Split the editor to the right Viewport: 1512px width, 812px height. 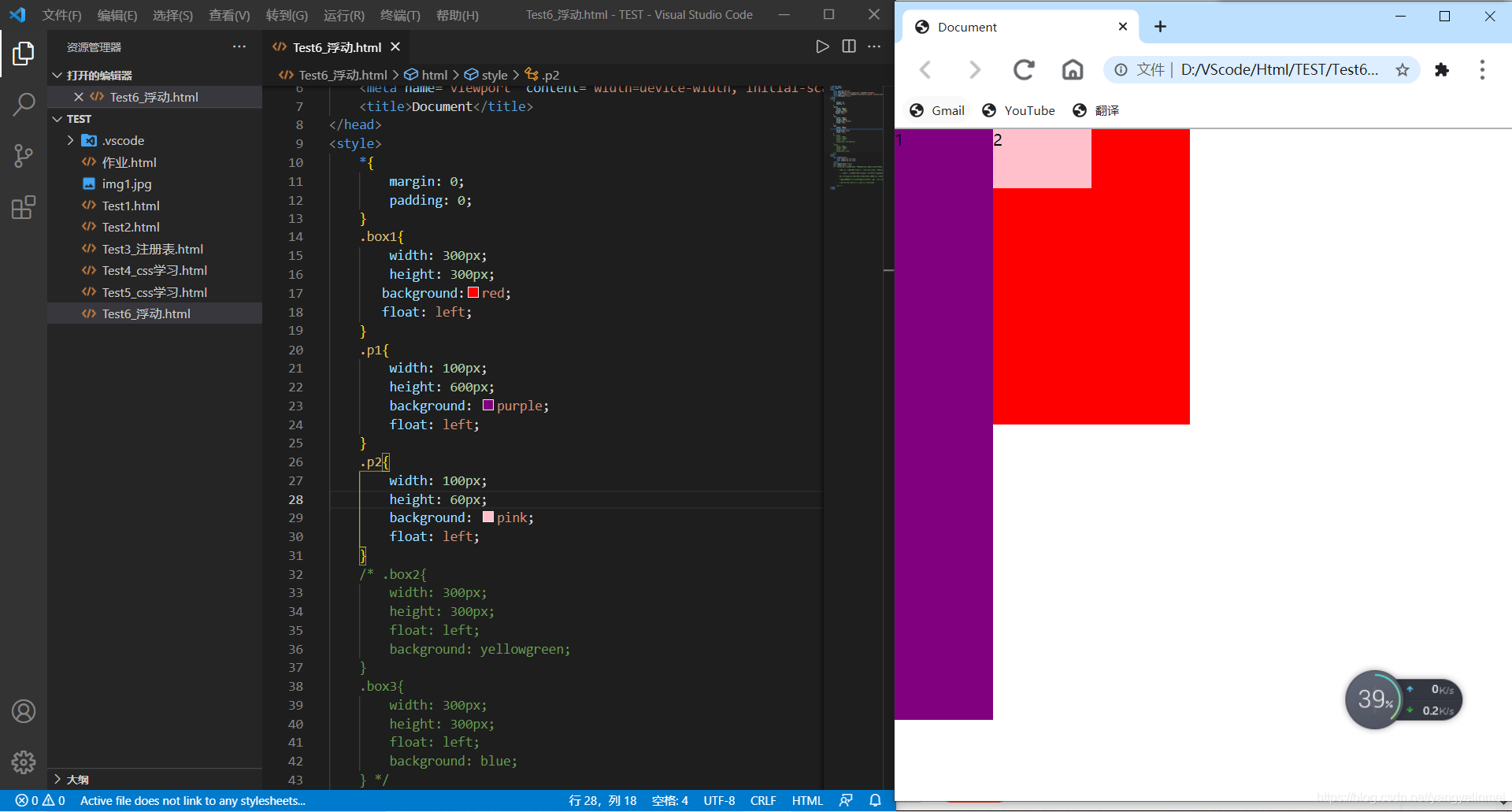point(849,47)
